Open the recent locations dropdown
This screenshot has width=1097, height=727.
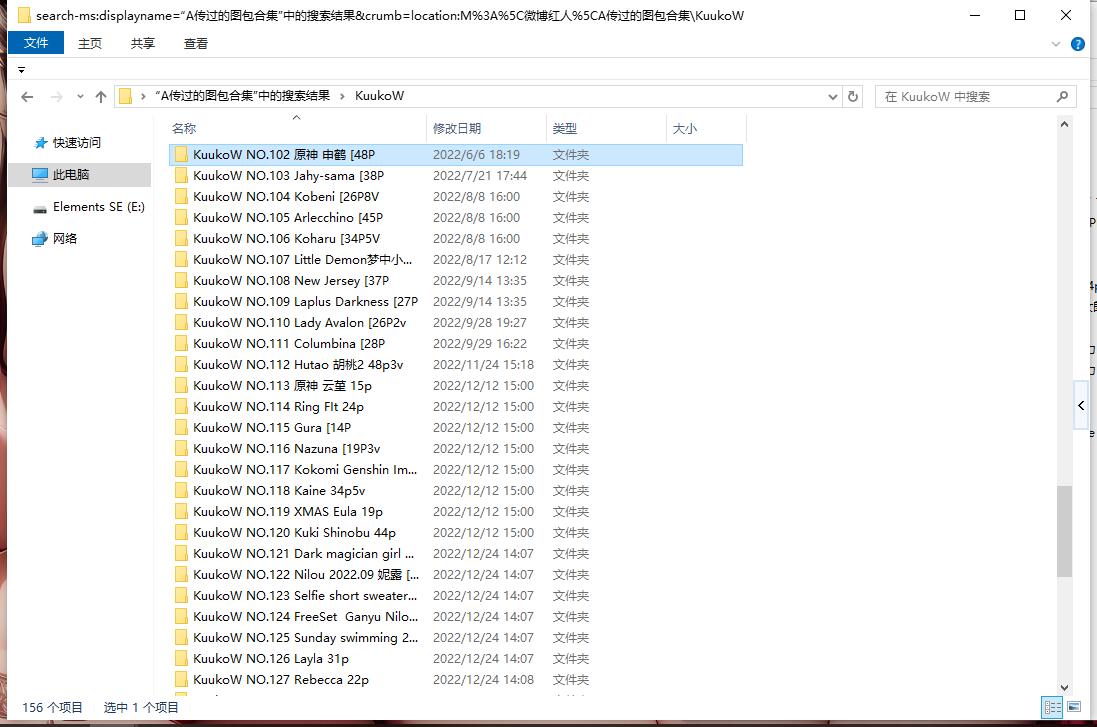click(x=80, y=97)
